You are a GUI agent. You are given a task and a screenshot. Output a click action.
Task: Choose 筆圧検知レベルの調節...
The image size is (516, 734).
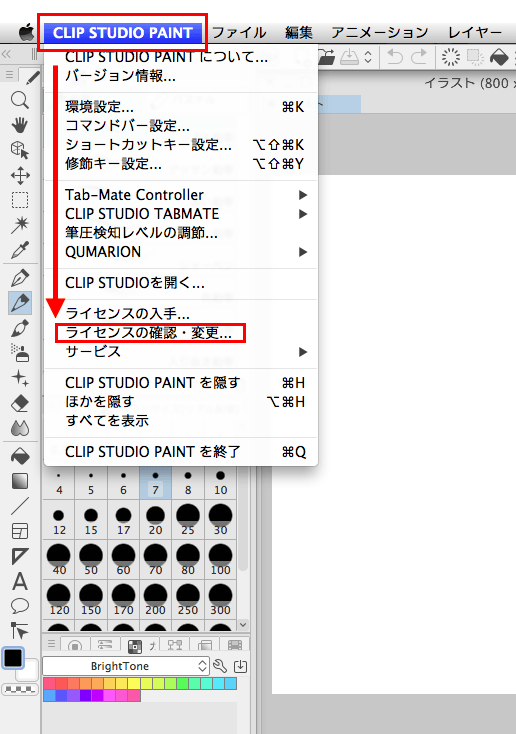click(x=181, y=233)
